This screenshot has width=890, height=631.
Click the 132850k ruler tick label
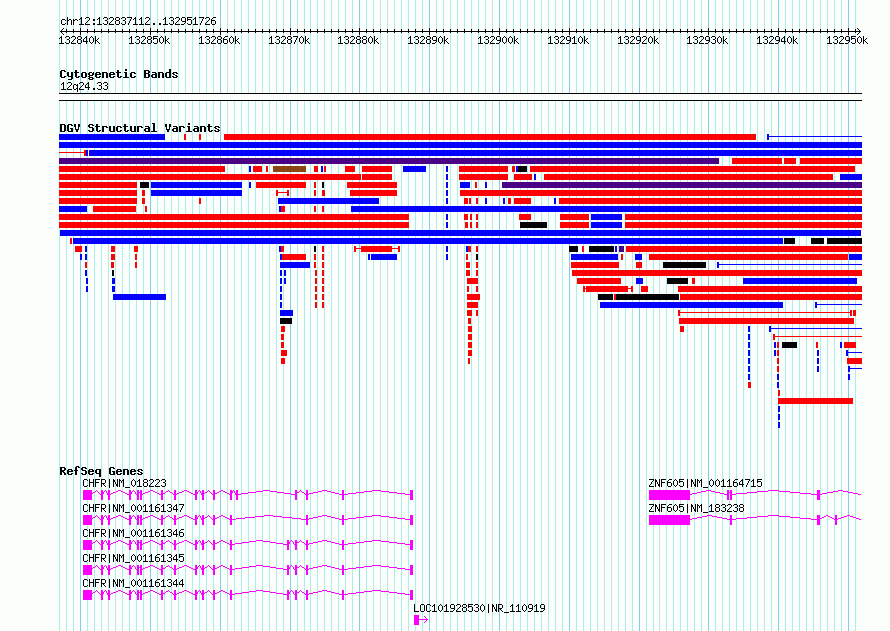[x=149, y=40]
